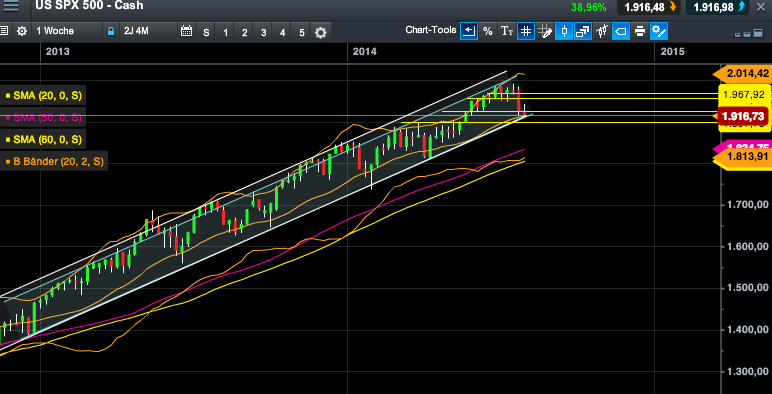Screen dimensions: 772x394
Task: Click the orange 2.014,42 price tag
Action: (x=741, y=74)
